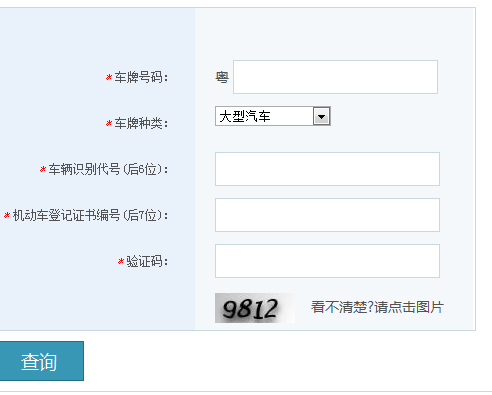Image resolution: width=492 pixels, height=395 pixels.
Task: Click the red asterisk before 机动车登记证书编号
Action: tap(7, 216)
